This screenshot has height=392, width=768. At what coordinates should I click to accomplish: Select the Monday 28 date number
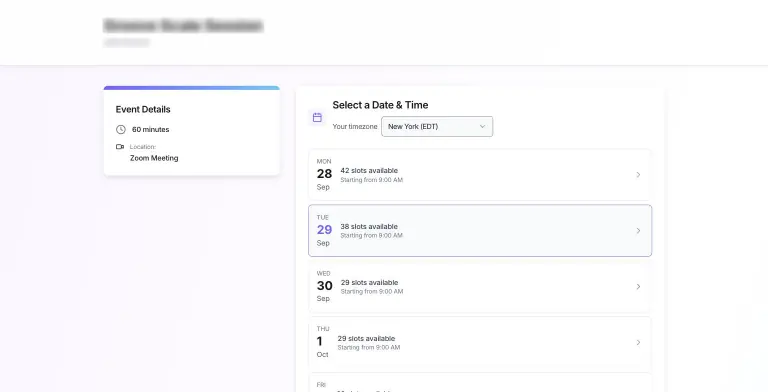point(324,173)
